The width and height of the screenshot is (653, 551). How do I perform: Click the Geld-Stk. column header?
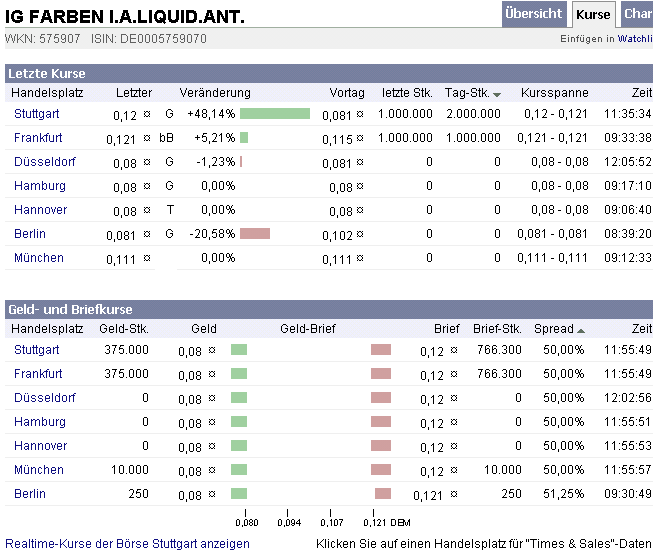pyautogui.click(x=124, y=329)
